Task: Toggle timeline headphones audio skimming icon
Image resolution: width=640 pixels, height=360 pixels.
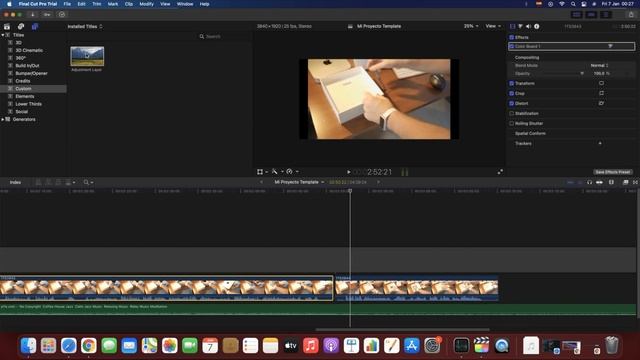Action: pyautogui.click(x=589, y=182)
